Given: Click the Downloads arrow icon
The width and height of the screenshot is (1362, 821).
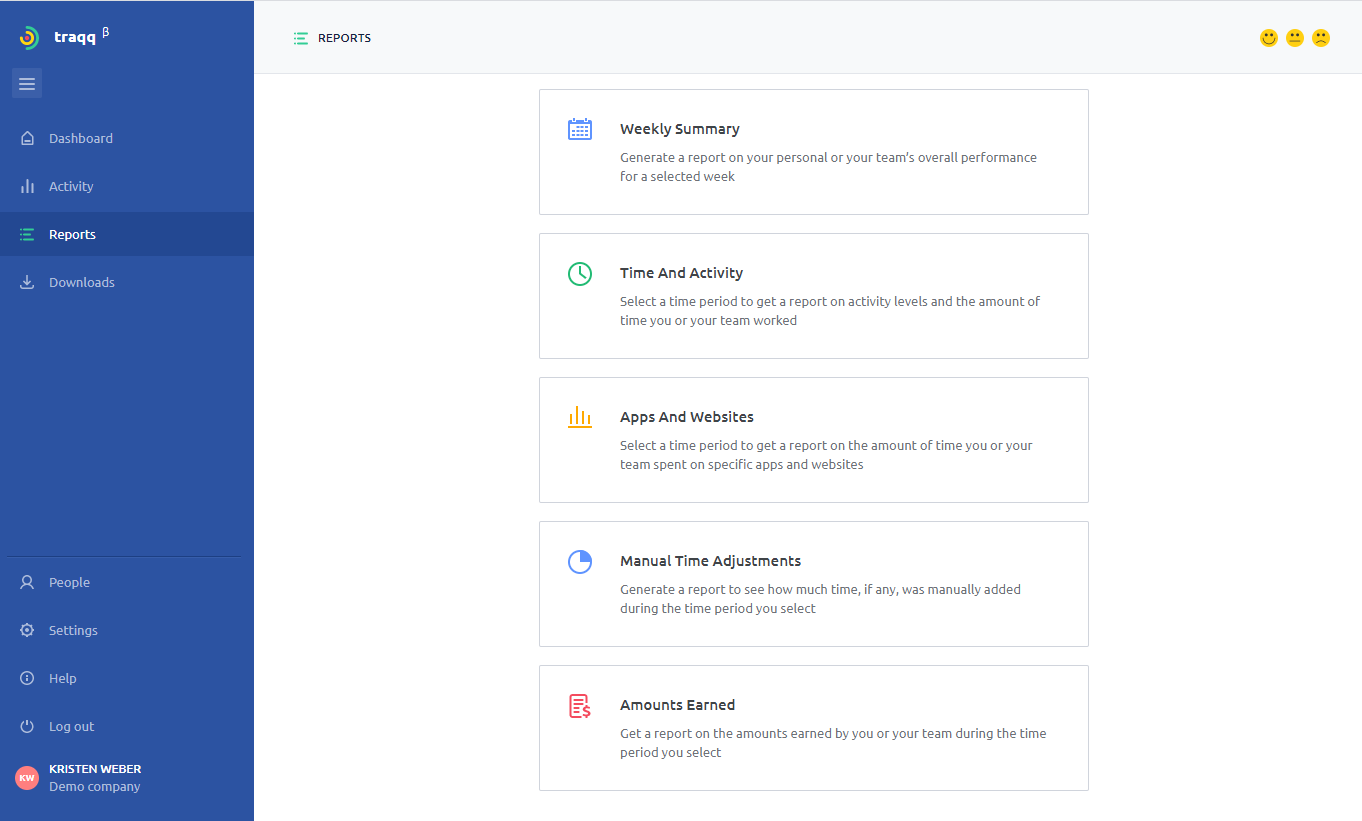Looking at the screenshot, I should pyautogui.click(x=26, y=282).
